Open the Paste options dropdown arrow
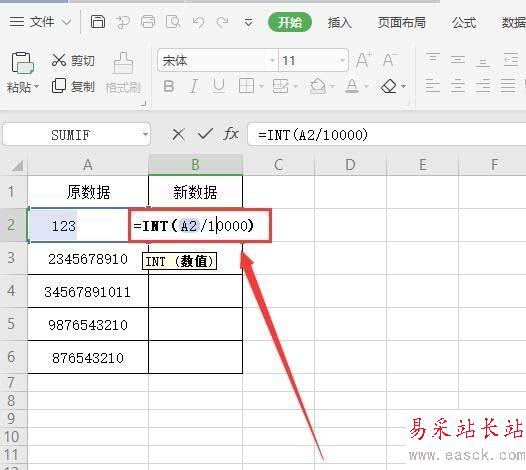Viewport: 526px width, 470px height. 37,87
